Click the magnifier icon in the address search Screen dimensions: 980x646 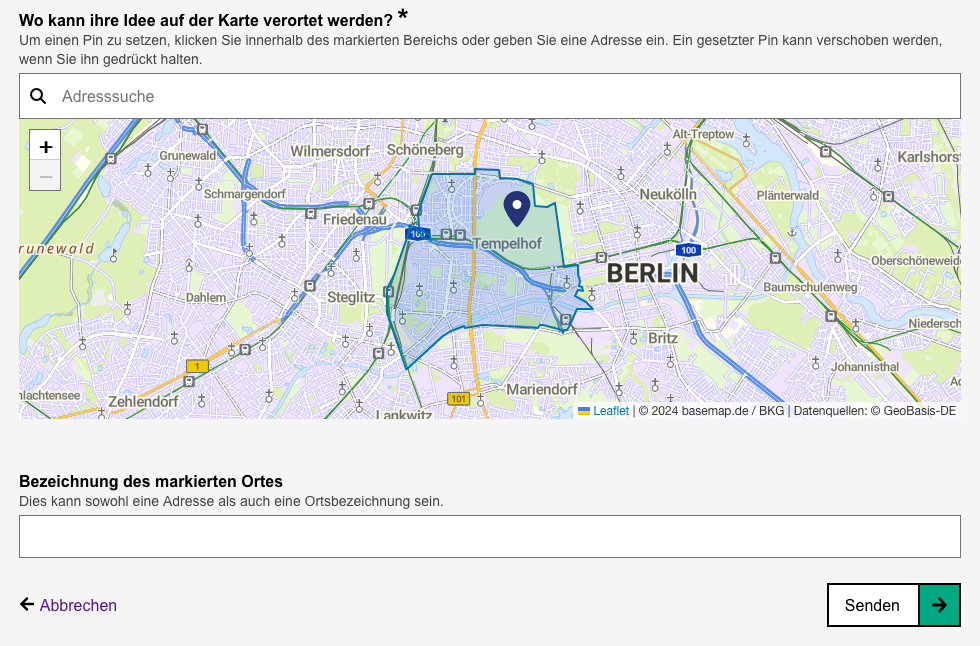[39, 96]
